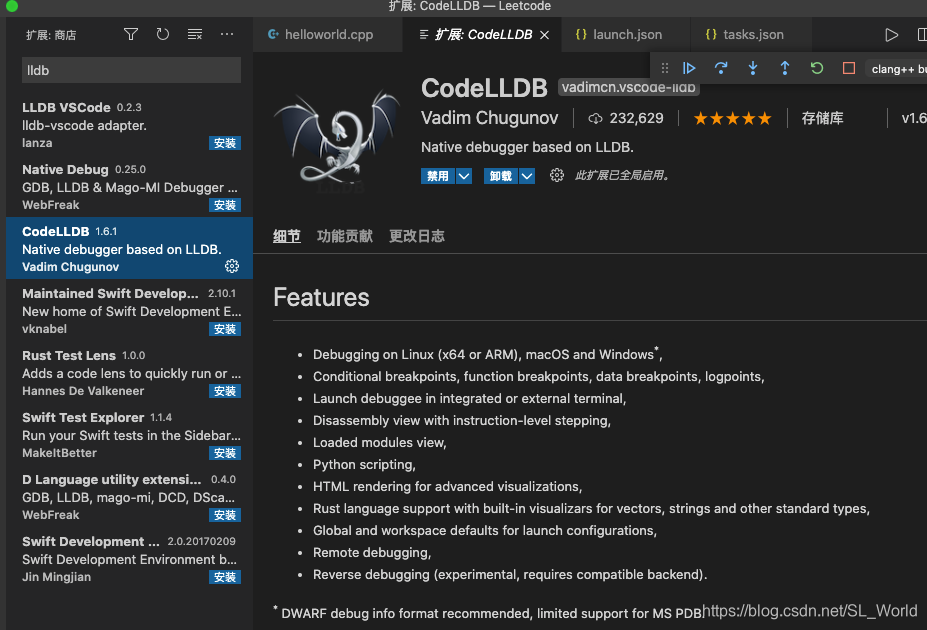927x630 pixels.
Task: Stop debugging with the red square
Action: (848, 69)
